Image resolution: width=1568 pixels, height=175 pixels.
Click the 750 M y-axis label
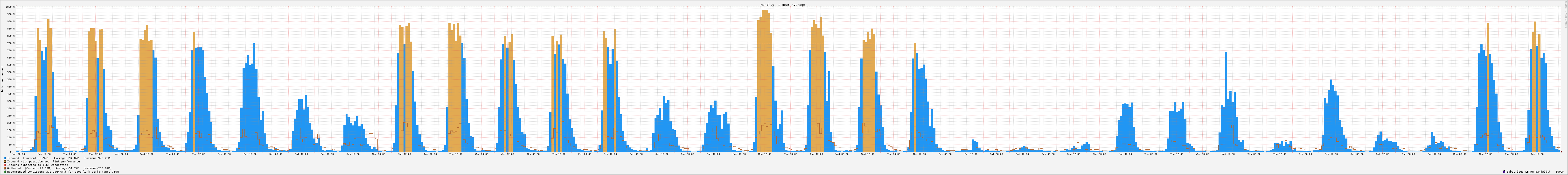point(10,43)
